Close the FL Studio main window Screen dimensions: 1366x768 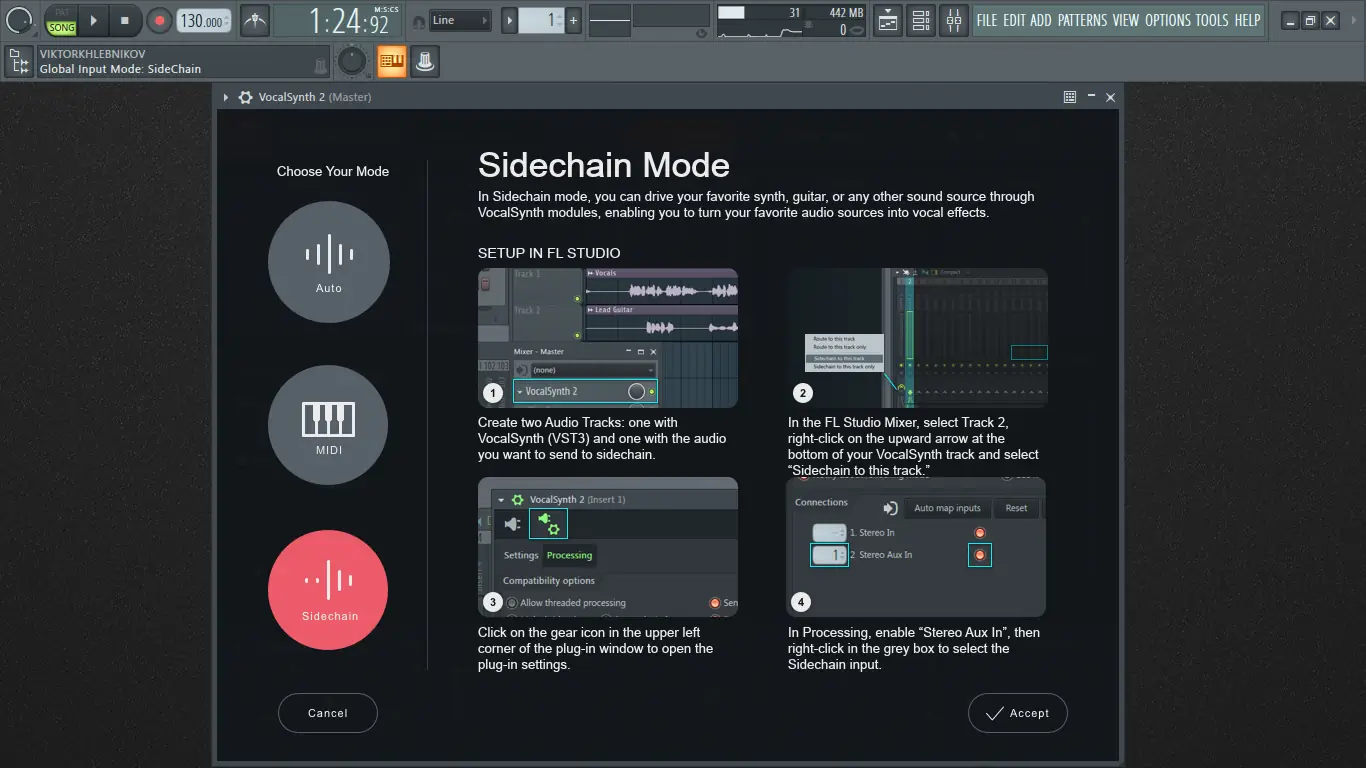[1330, 20]
